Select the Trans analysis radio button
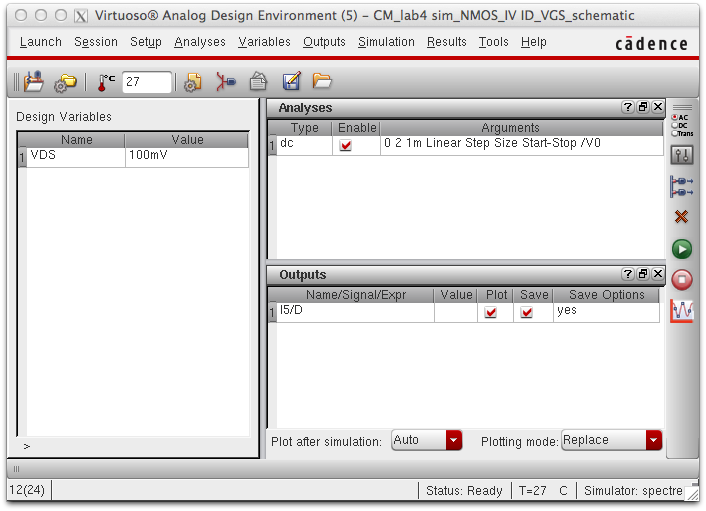 click(x=674, y=133)
